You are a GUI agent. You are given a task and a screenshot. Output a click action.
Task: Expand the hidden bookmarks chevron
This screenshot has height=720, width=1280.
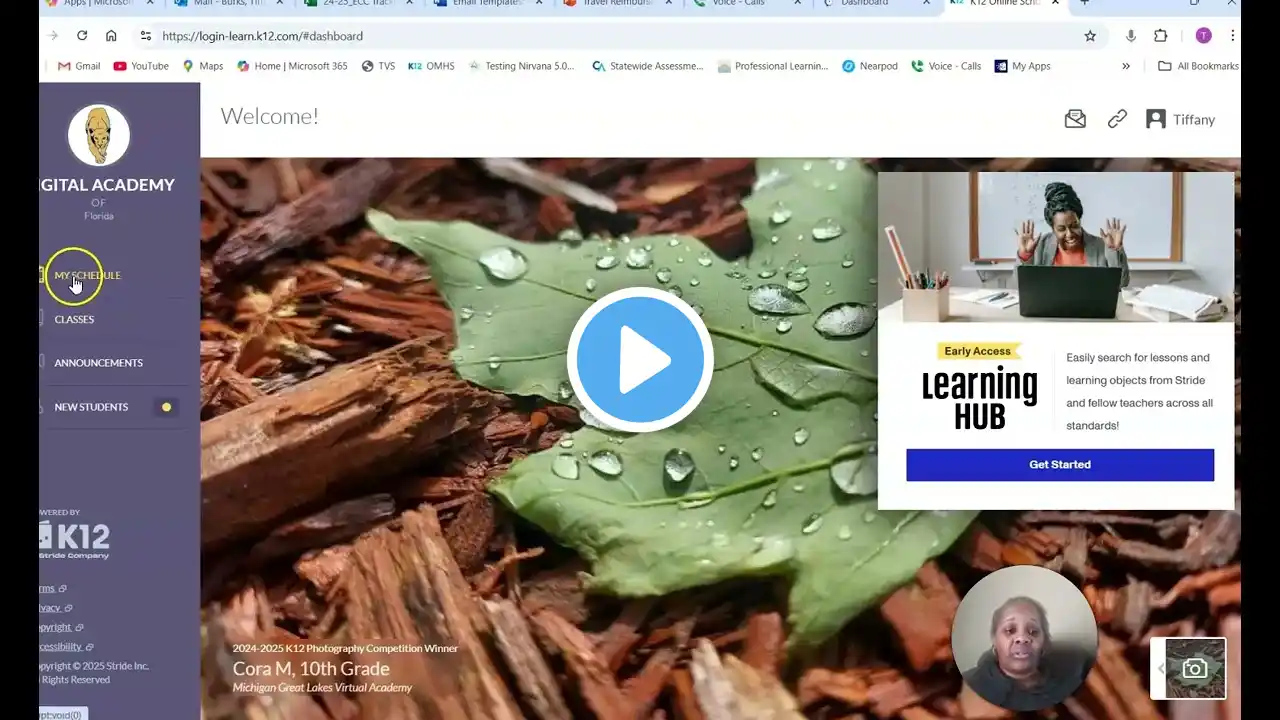click(1126, 66)
